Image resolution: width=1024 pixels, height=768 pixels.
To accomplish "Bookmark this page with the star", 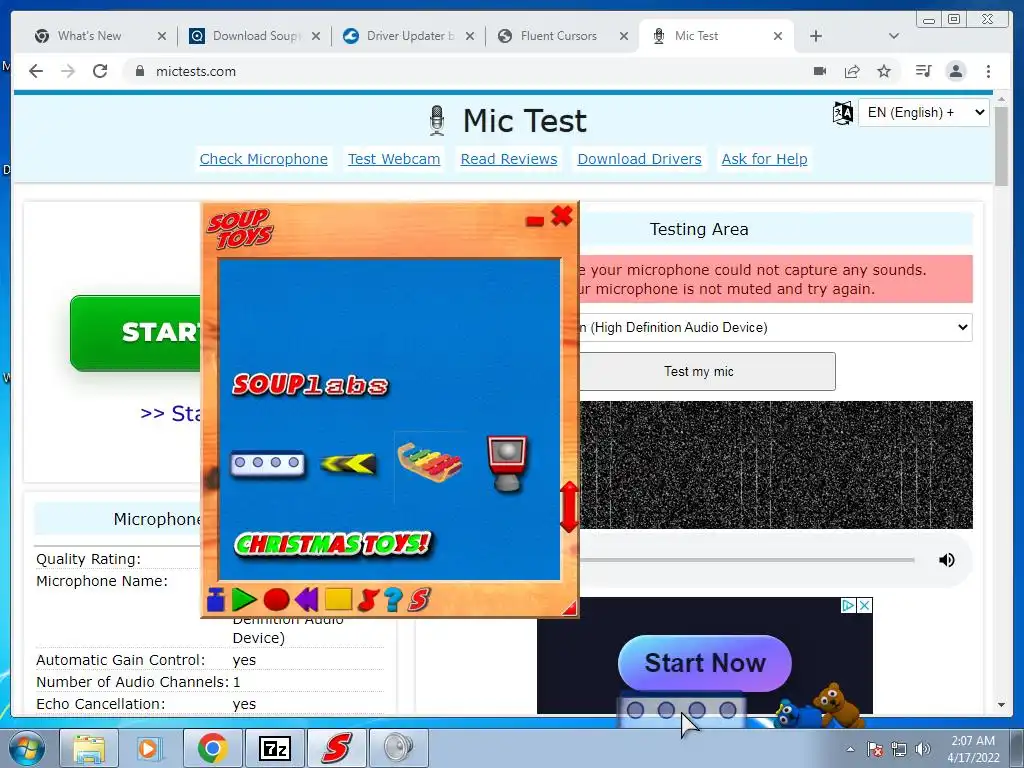I will pyautogui.click(x=884, y=71).
